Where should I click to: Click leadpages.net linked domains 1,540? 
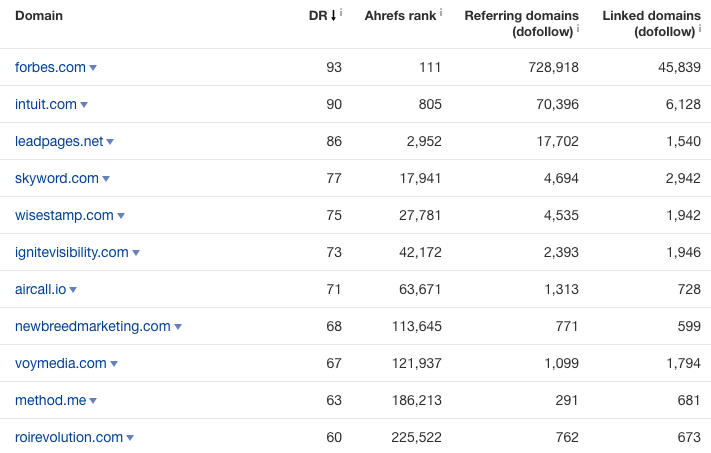683,141
